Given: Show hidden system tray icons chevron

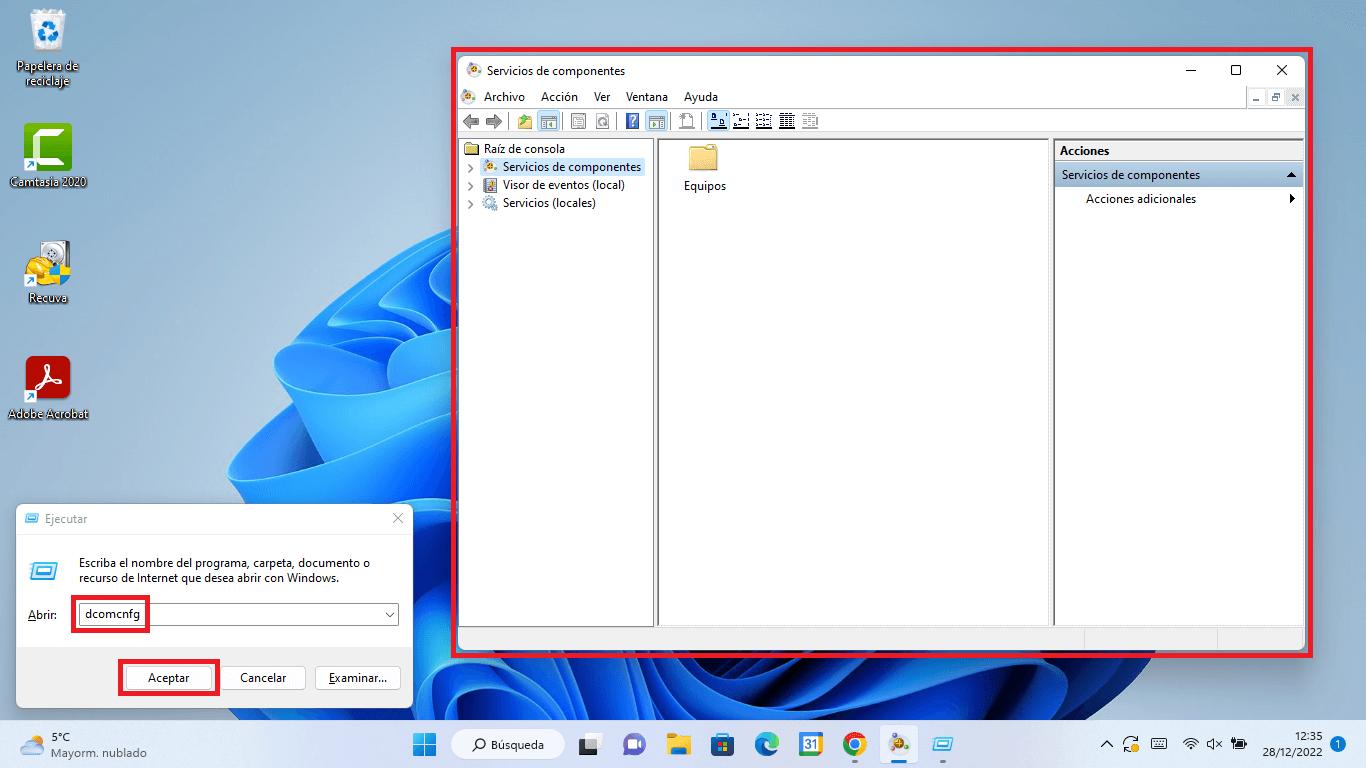Looking at the screenshot, I should point(1106,744).
